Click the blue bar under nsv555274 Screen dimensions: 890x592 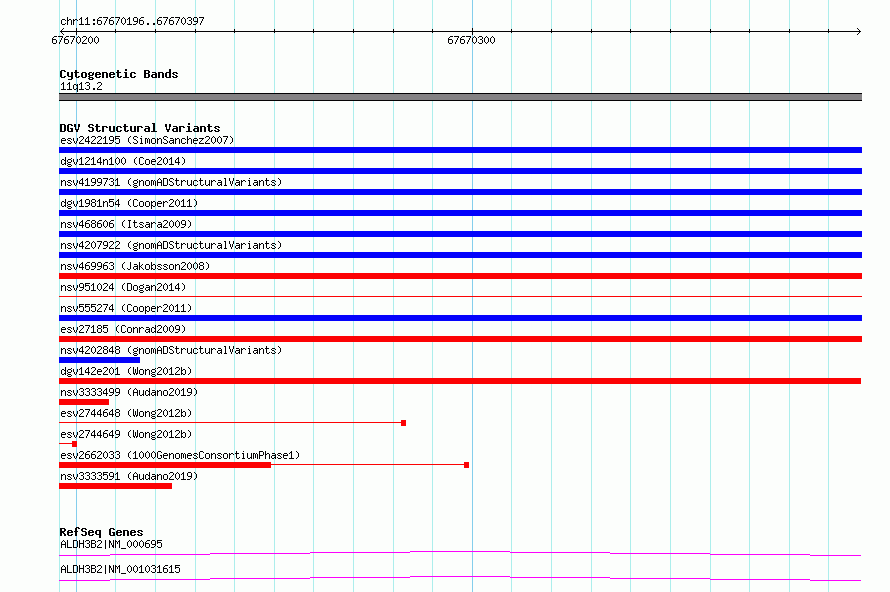tap(460, 318)
